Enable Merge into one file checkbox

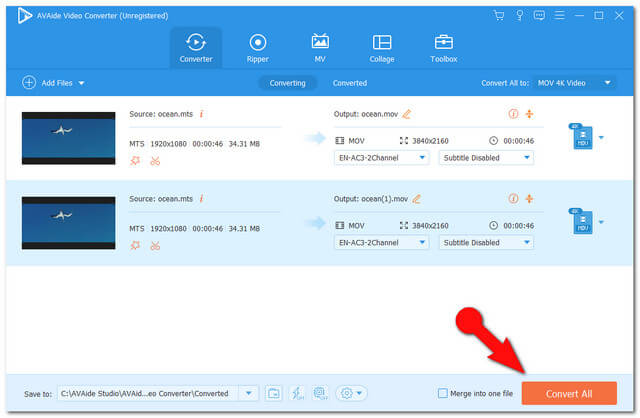442,394
